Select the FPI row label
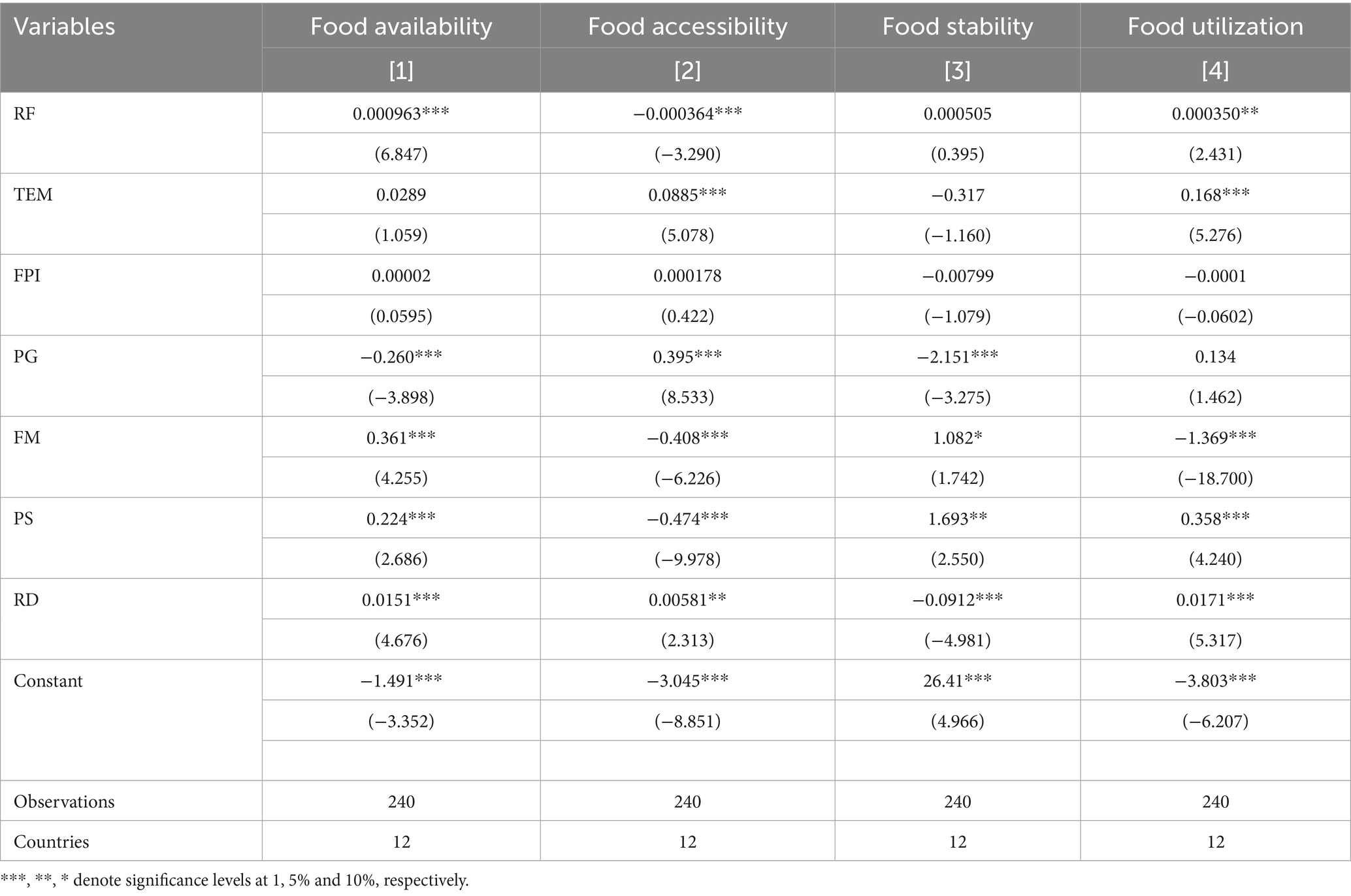This screenshot has height=896, width=1351. (x=27, y=276)
